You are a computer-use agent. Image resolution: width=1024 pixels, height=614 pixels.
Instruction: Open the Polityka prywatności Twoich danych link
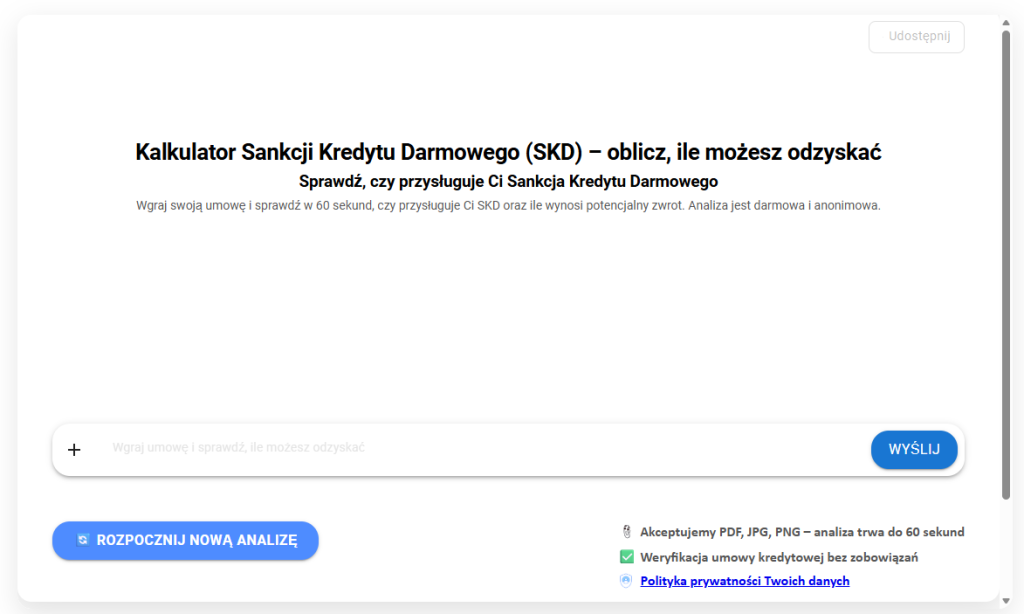point(744,581)
